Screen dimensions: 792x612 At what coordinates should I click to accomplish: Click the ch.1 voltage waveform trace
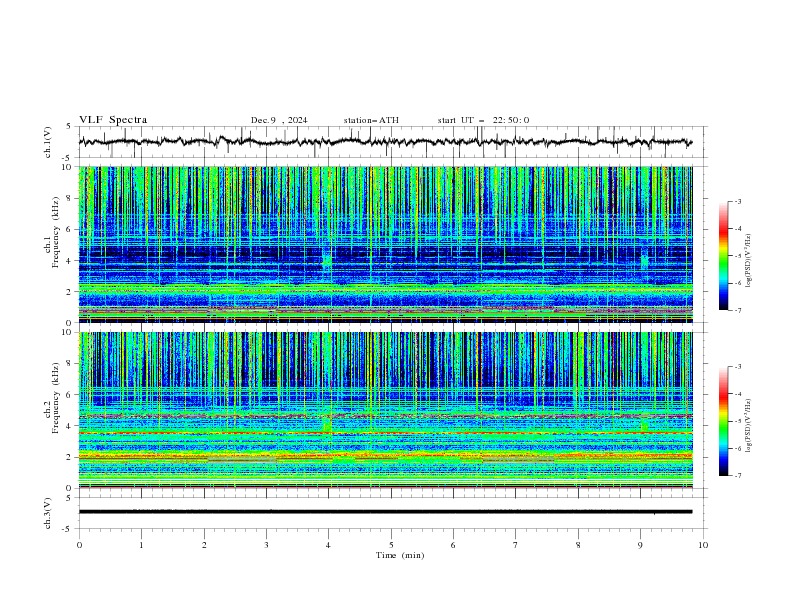[x=385, y=142]
